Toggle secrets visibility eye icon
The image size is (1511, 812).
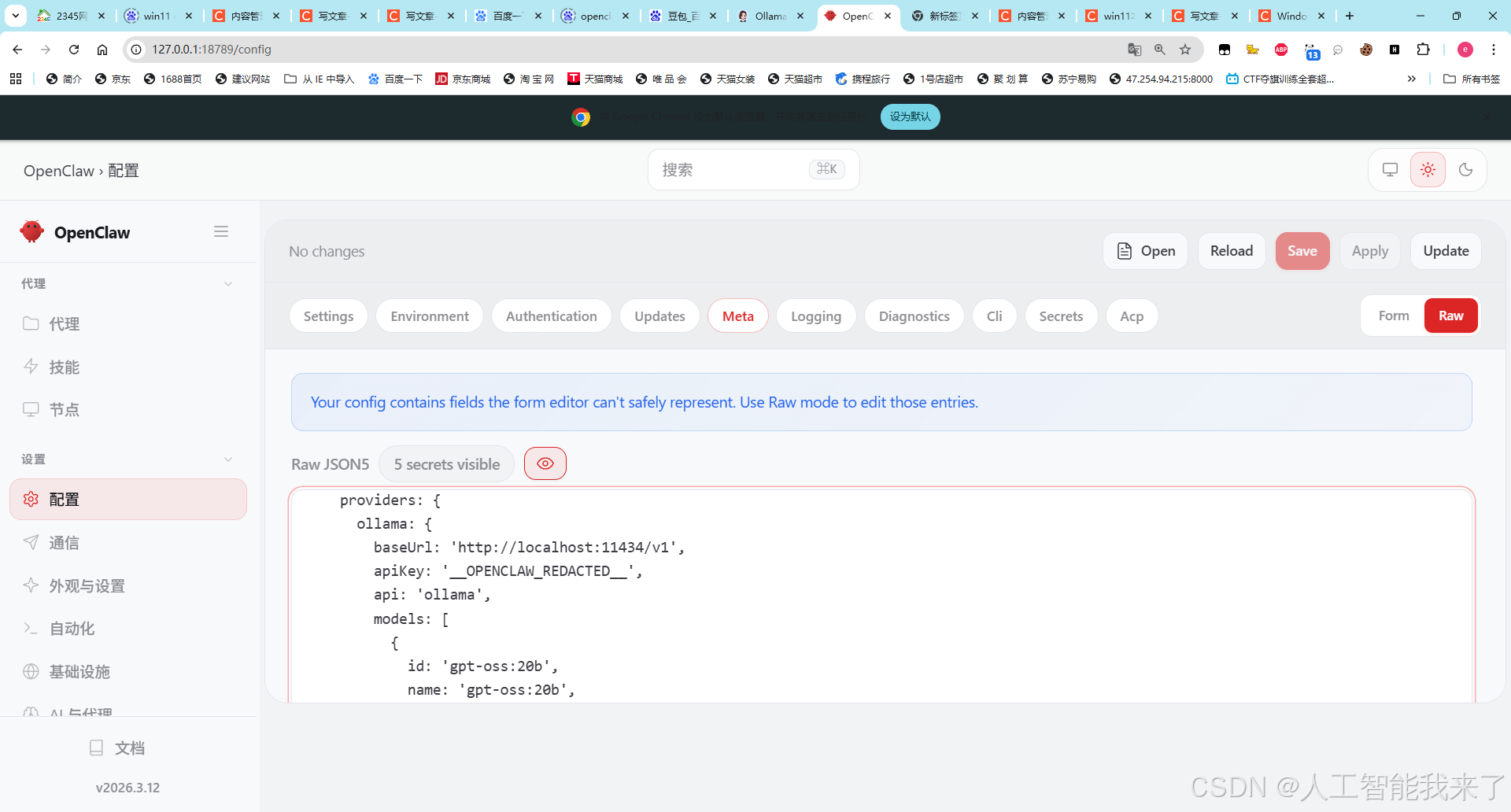[x=545, y=463]
